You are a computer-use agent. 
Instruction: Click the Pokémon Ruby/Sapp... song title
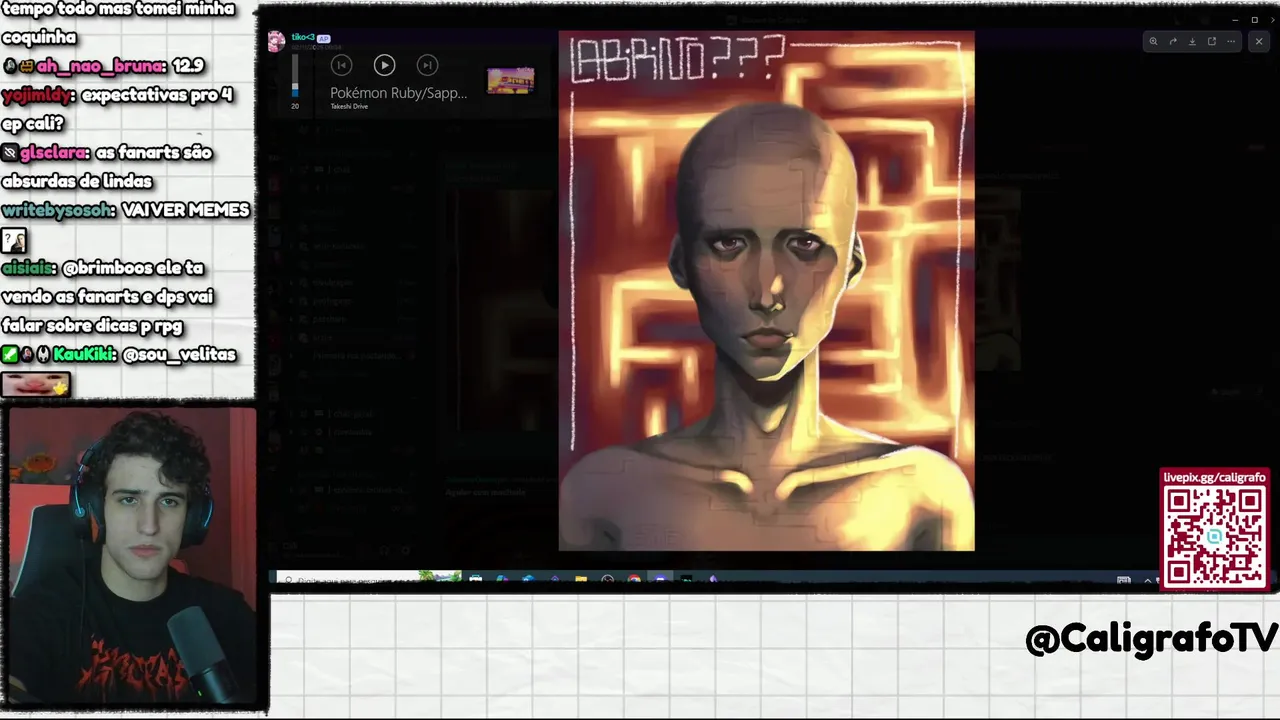(398, 93)
